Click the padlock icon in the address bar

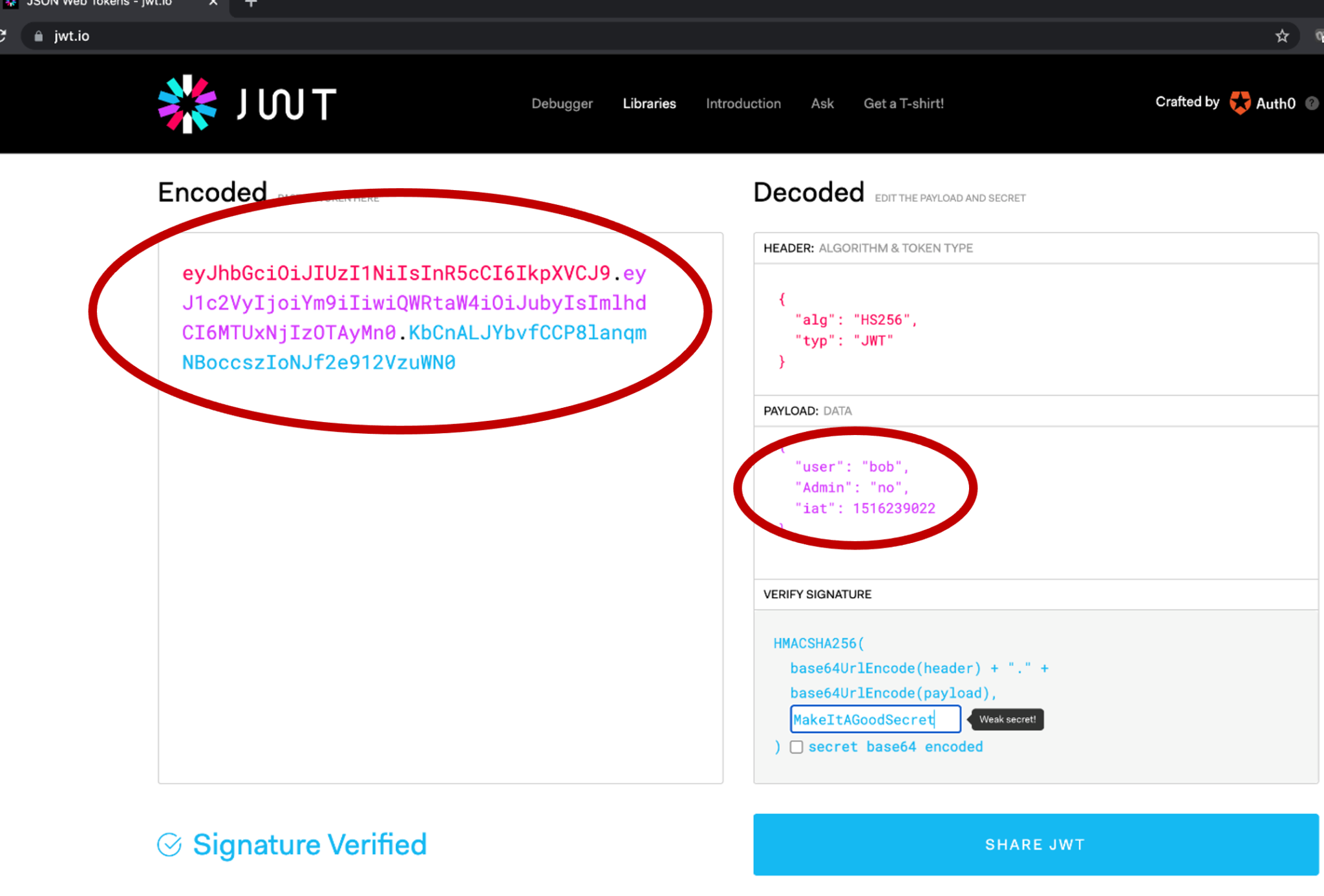[x=39, y=36]
